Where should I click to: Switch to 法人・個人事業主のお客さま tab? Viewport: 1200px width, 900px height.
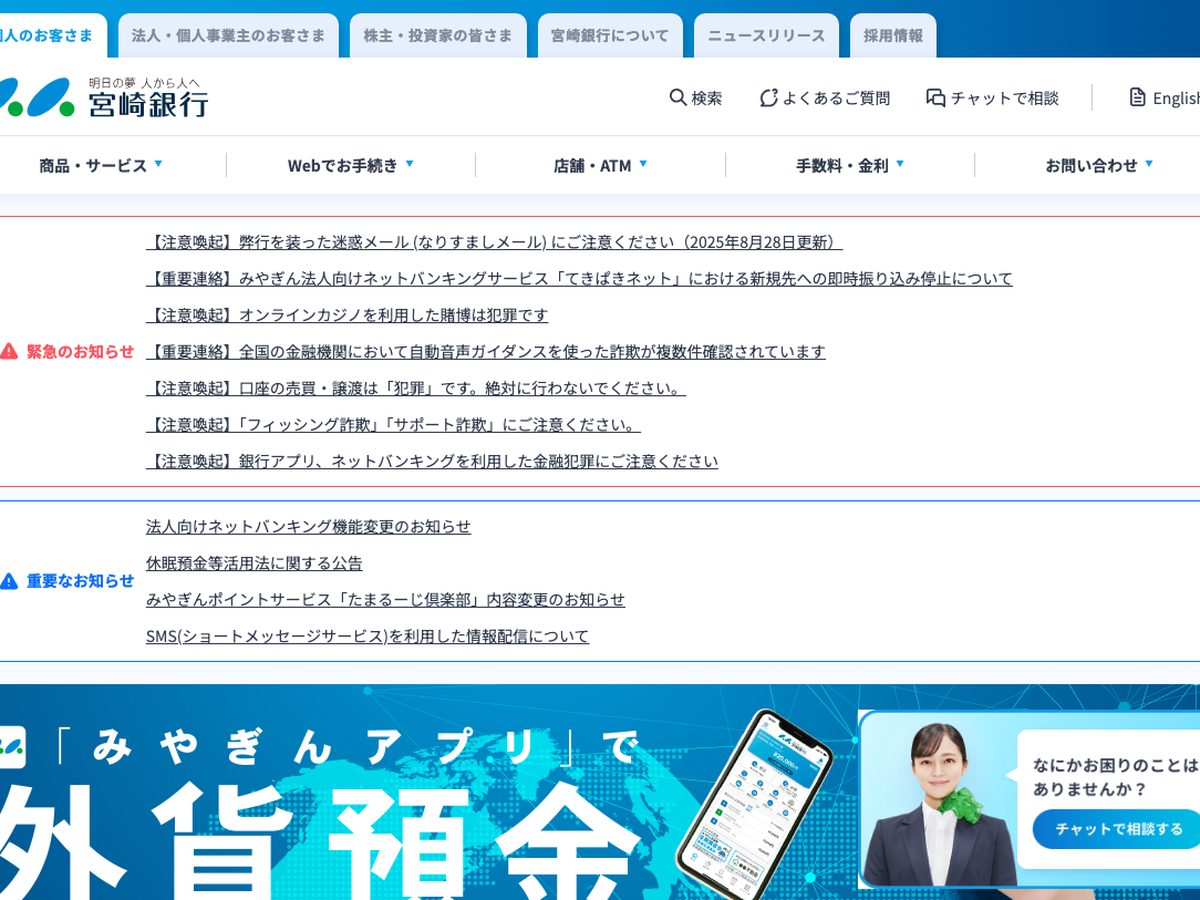tap(228, 36)
